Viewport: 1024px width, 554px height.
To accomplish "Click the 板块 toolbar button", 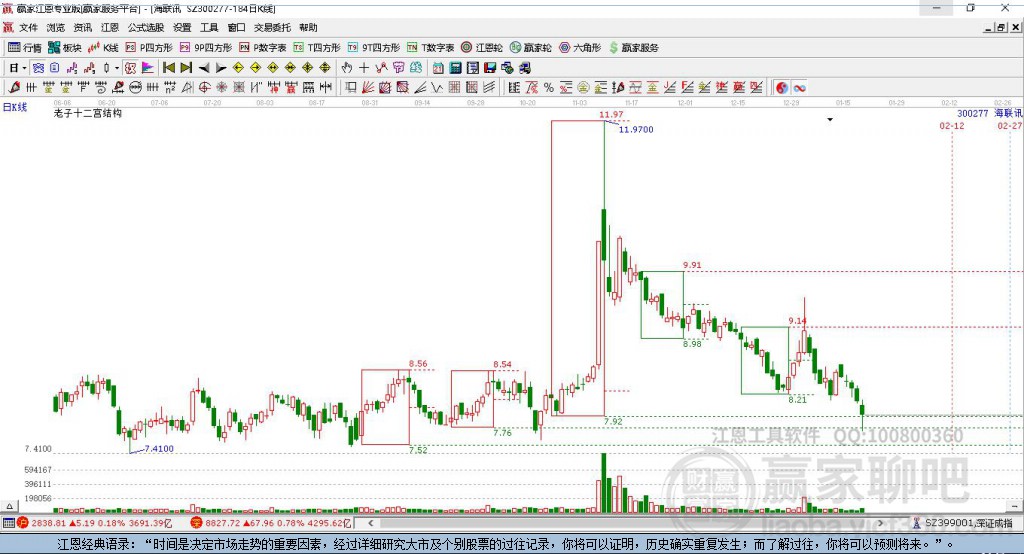I will pos(65,48).
